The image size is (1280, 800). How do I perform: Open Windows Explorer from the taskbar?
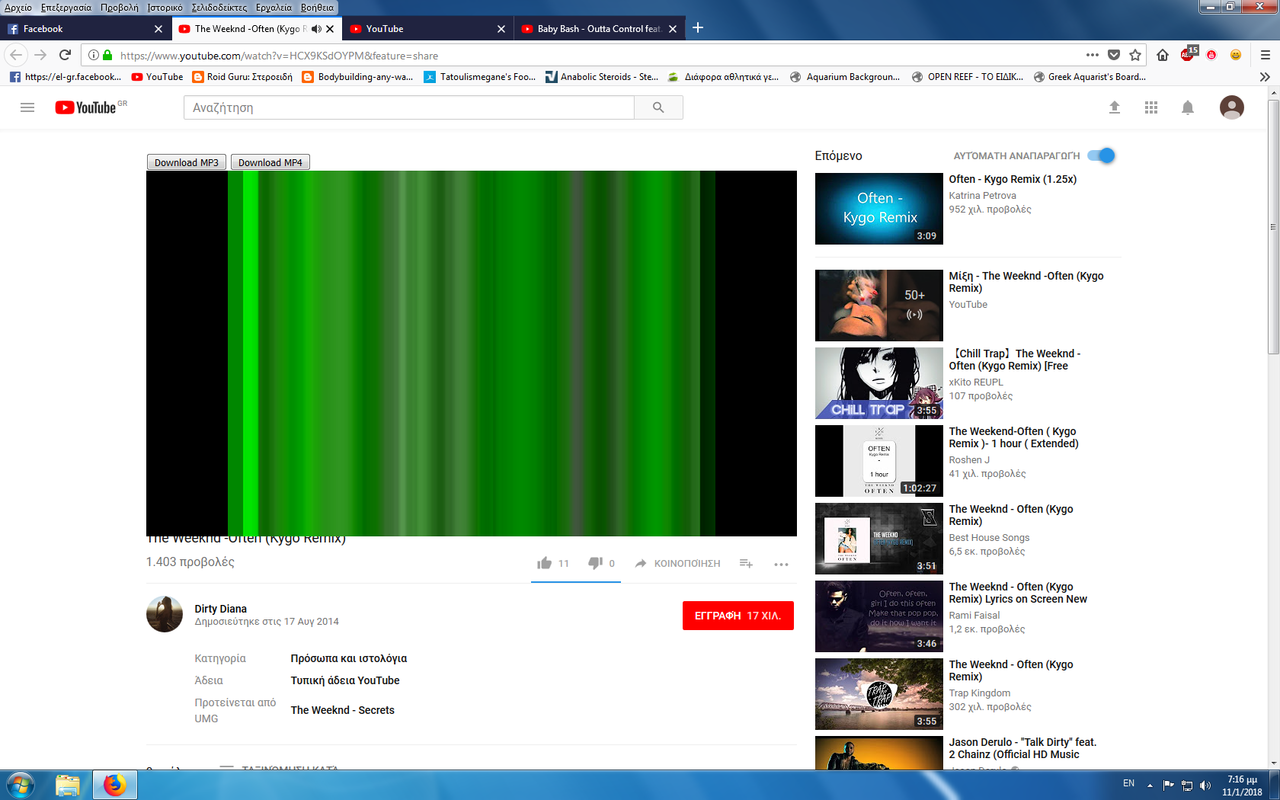(x=68, y=785)
